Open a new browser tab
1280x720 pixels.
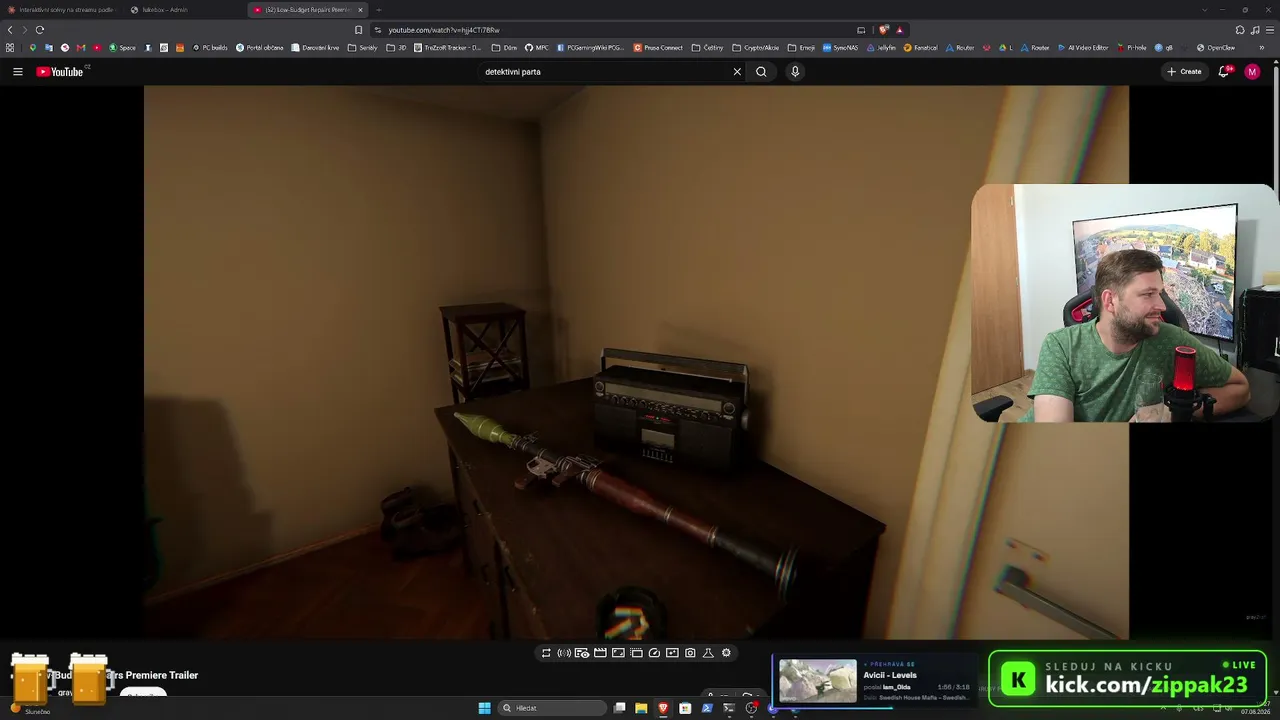378,10
